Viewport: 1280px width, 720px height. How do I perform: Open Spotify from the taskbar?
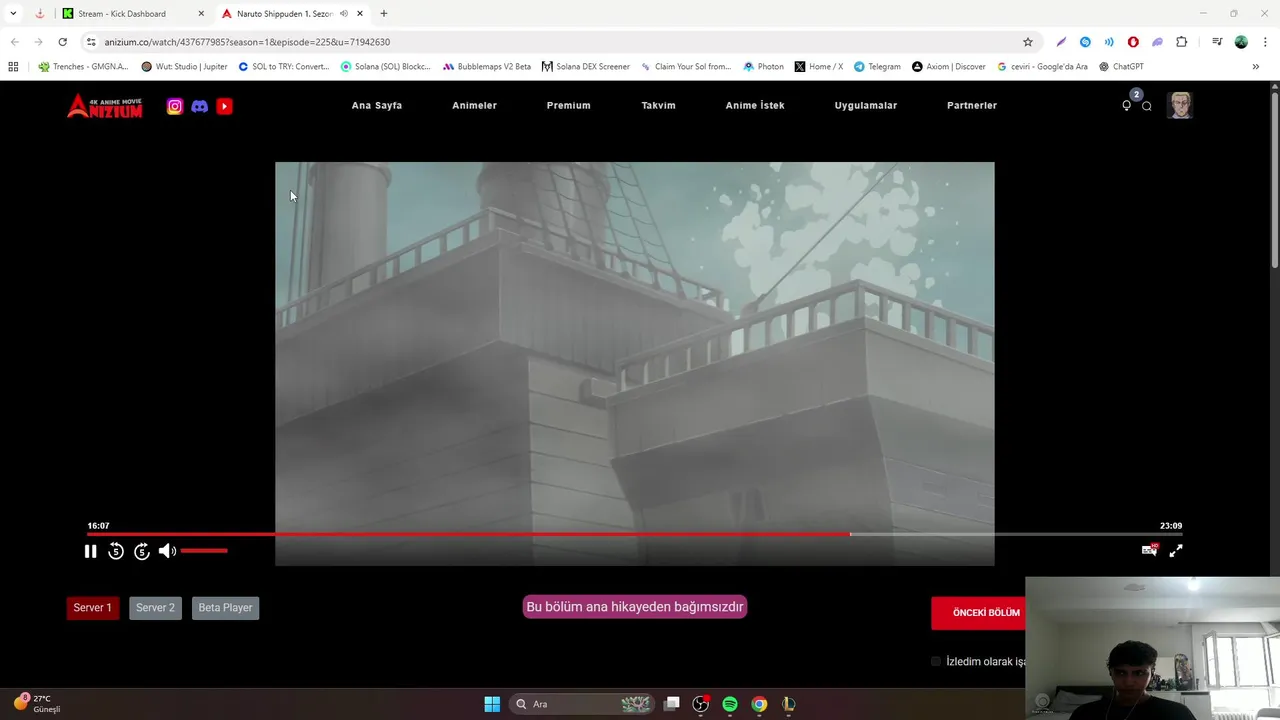tap(730, 704)
